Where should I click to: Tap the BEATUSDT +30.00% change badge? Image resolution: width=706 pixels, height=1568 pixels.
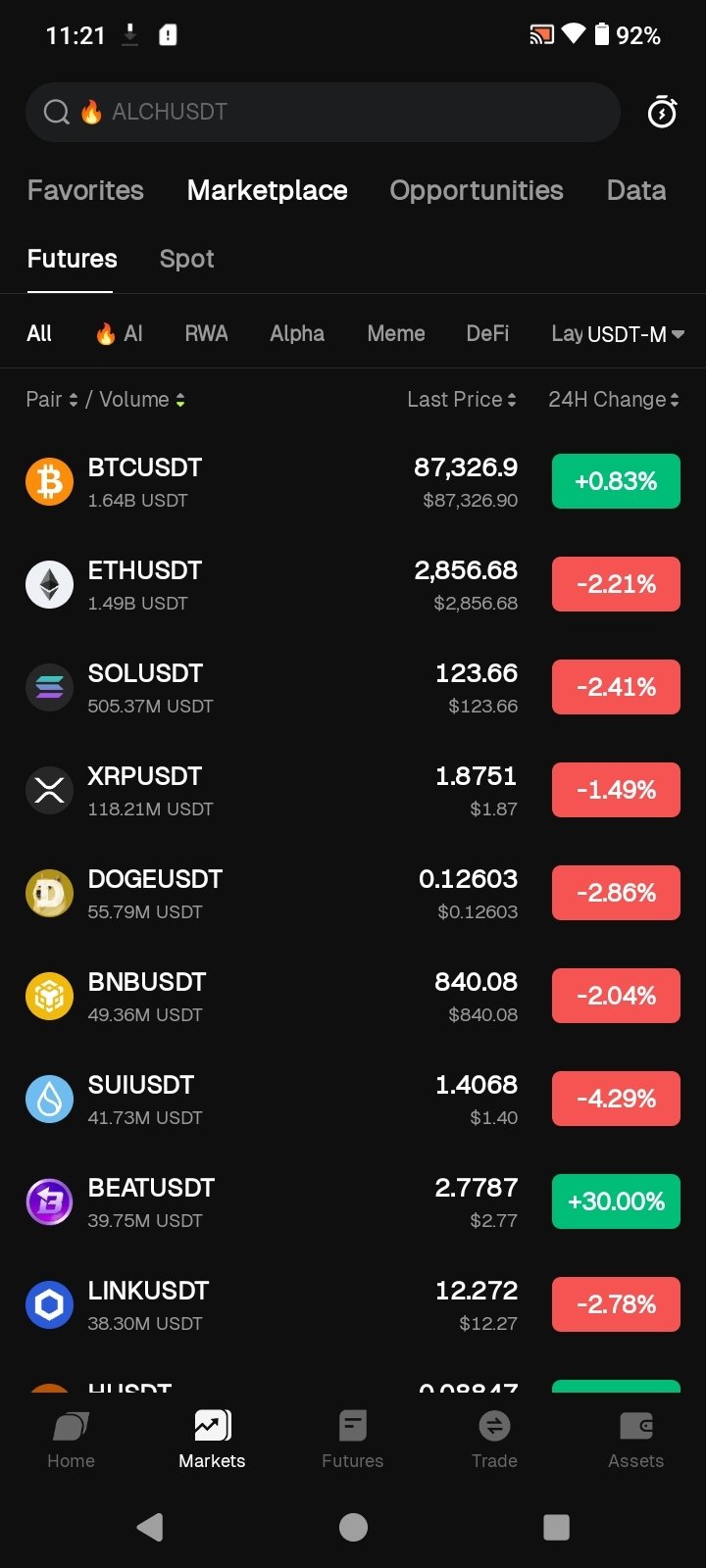coord(616,1201)
